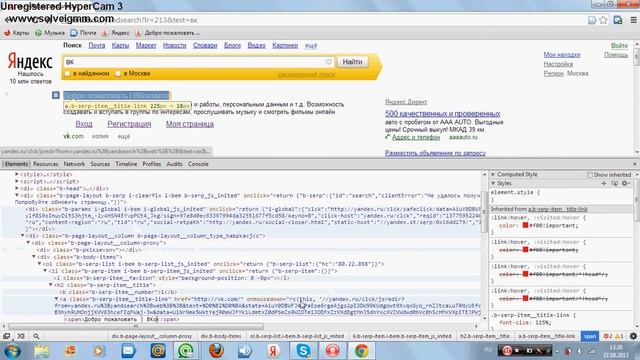
Task: Click the page translate icon in address bar
Action: coord(592,20)
